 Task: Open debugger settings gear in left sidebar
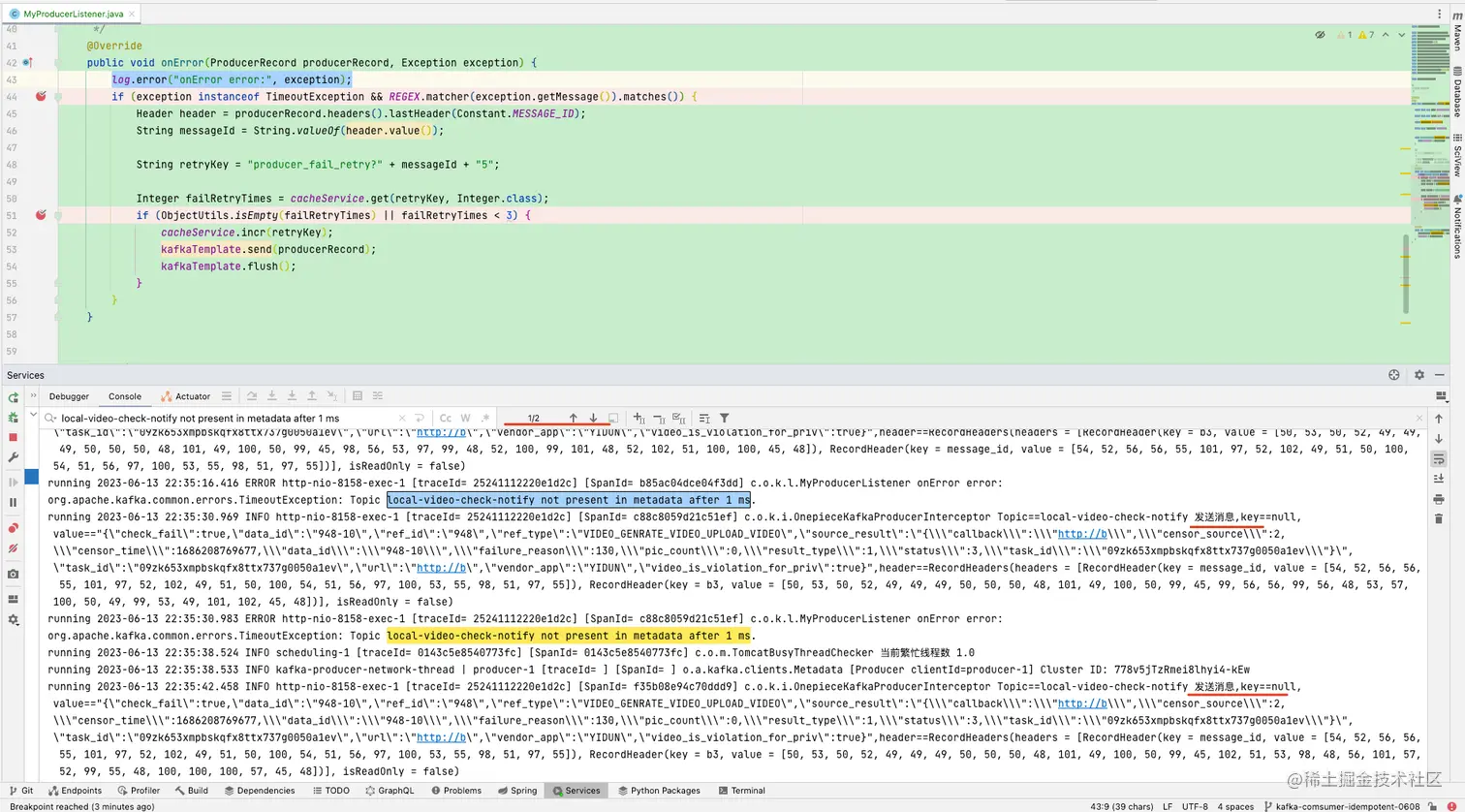[x=13, y=619]
